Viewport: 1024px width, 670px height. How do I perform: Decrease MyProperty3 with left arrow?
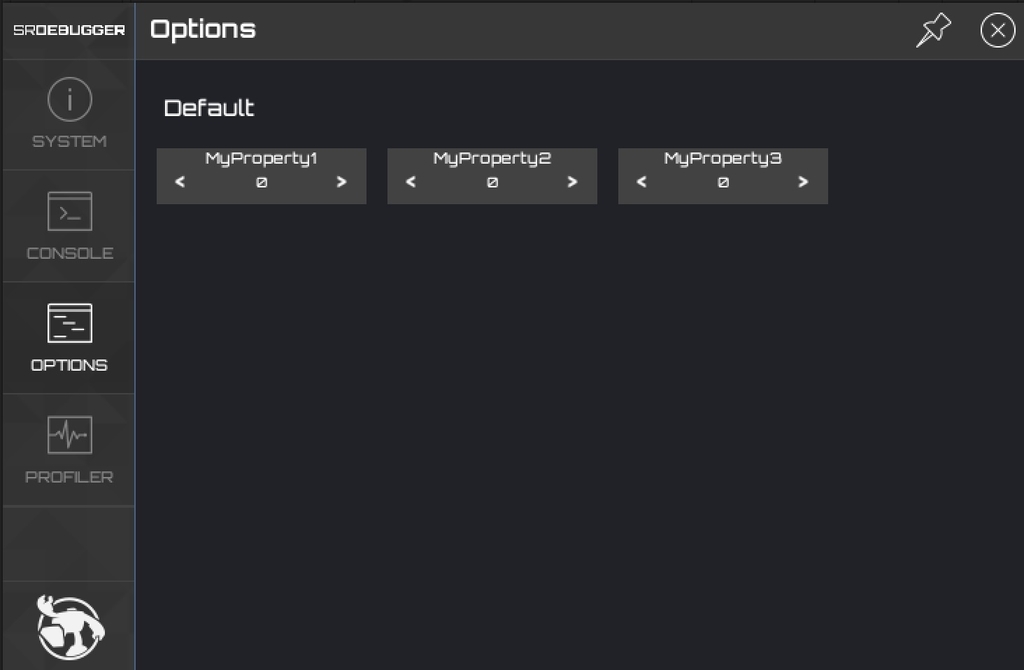click(642, 182)
